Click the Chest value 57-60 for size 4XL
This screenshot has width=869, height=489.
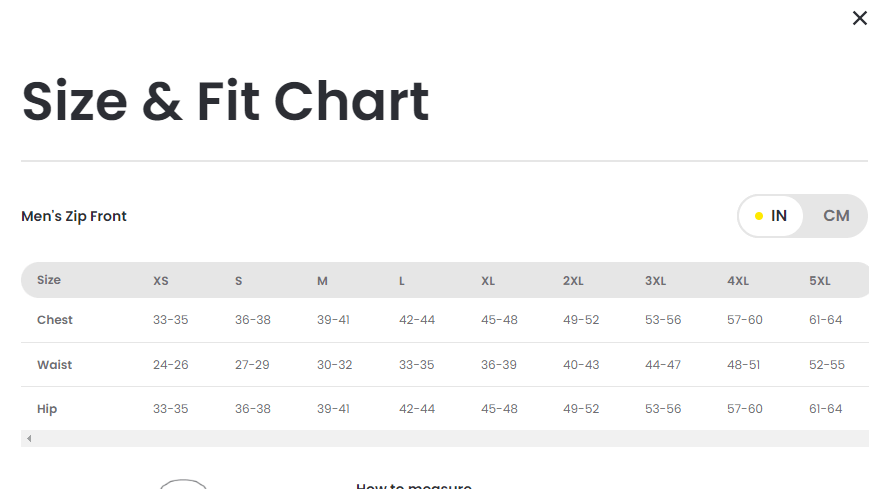tap(745, 320)
